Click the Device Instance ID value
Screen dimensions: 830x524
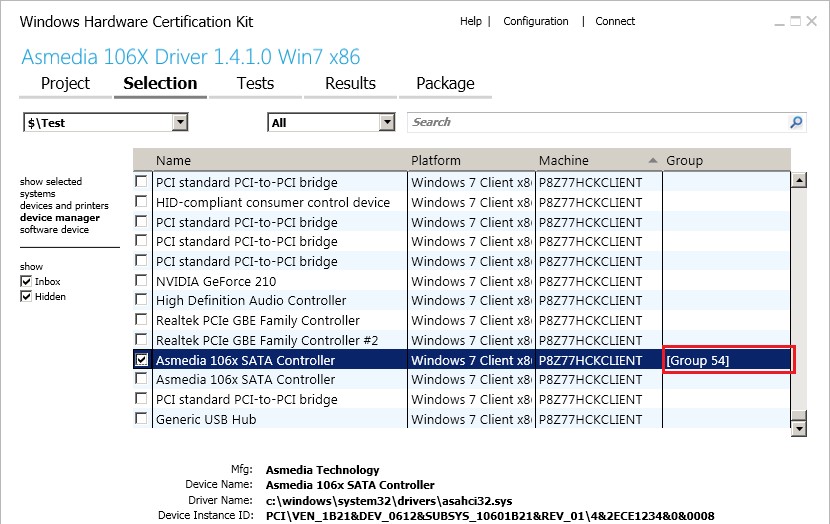pyautogui.click(x=490, y=516)
